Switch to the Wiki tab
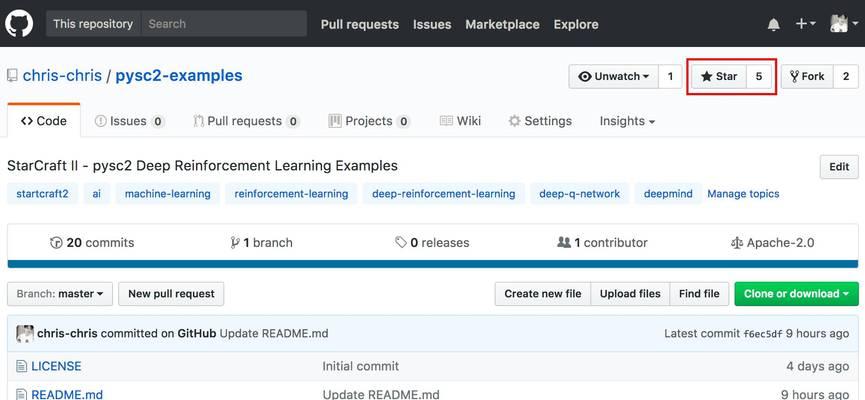 tap(460, 121)
